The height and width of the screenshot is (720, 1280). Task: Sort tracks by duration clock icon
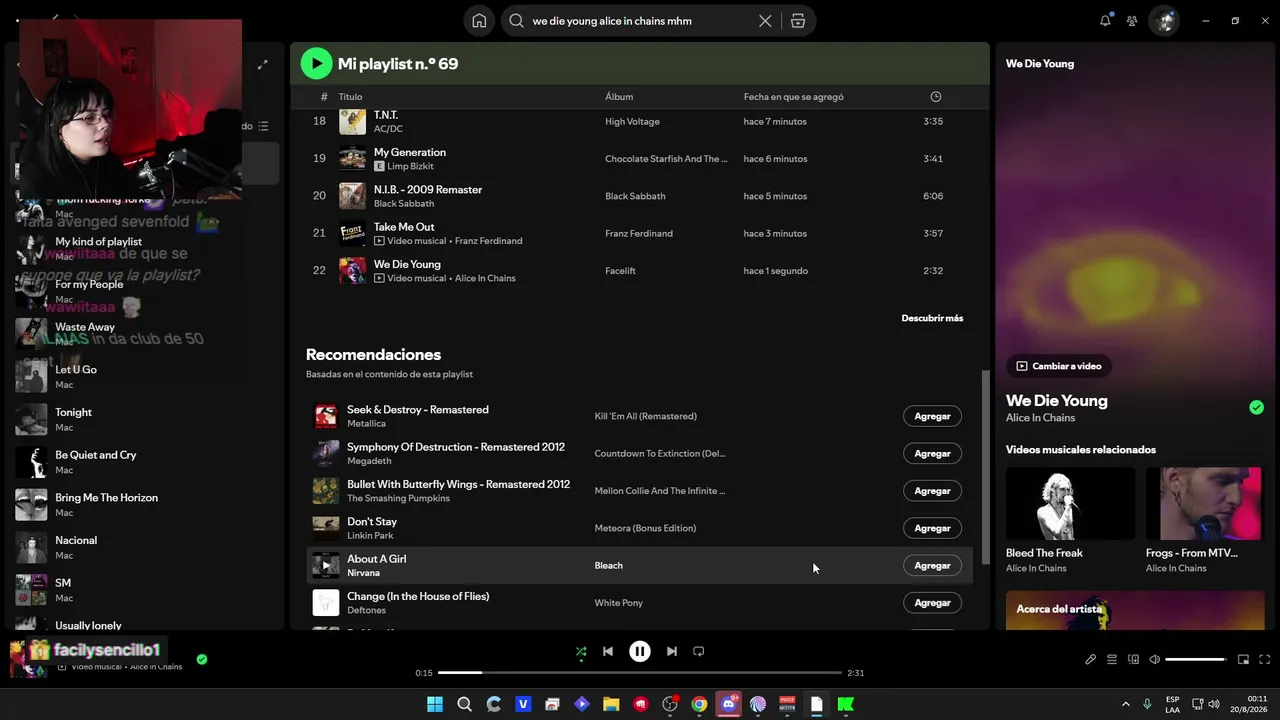point(936,97)
